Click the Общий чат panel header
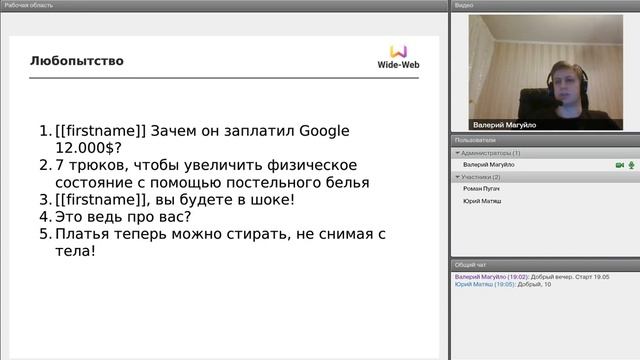This screenshot has height=360, width=640. click(x=545, y=265)
